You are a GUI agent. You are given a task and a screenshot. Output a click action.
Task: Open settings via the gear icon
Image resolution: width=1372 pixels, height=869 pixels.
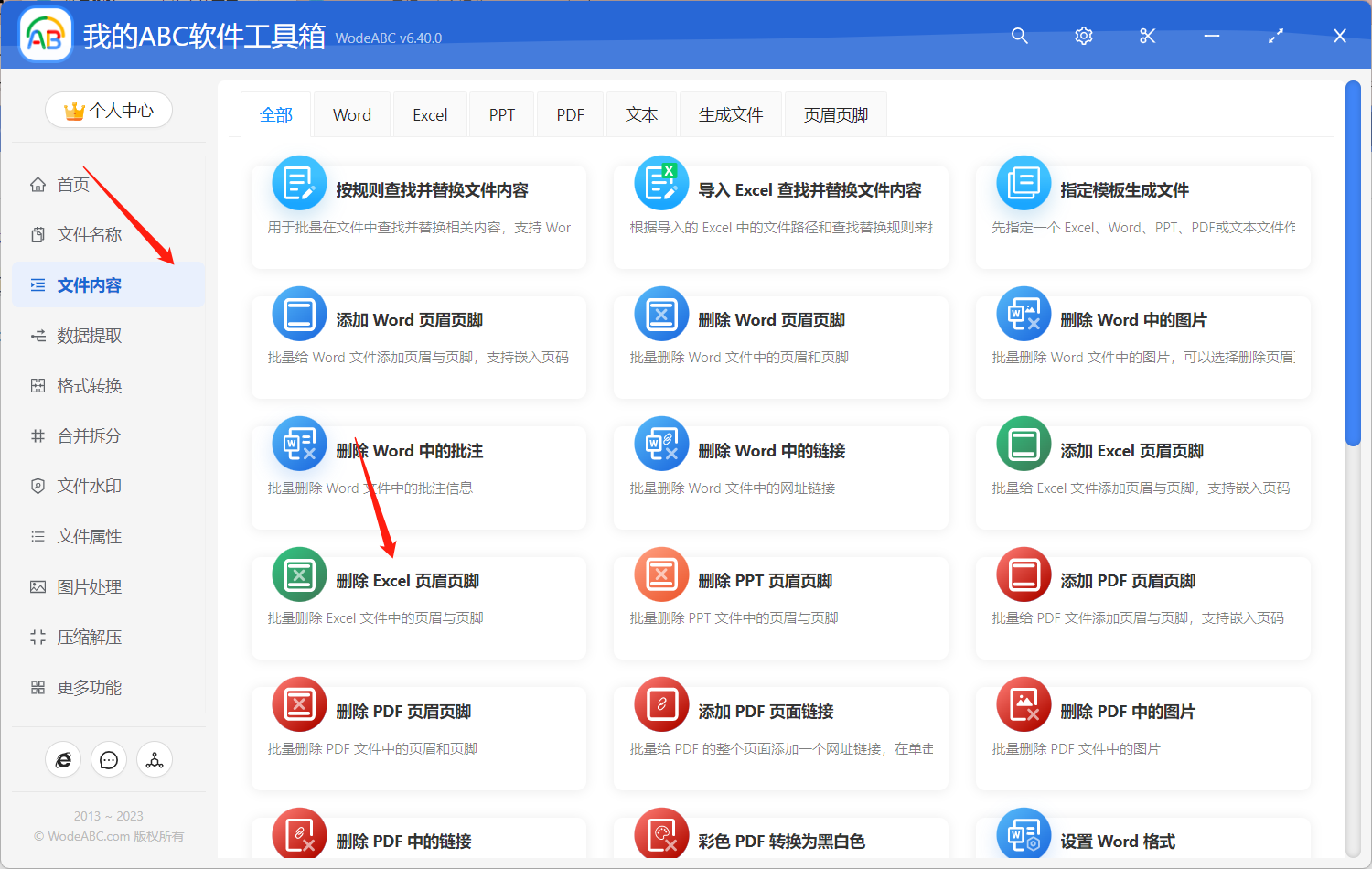(1083, 36)
